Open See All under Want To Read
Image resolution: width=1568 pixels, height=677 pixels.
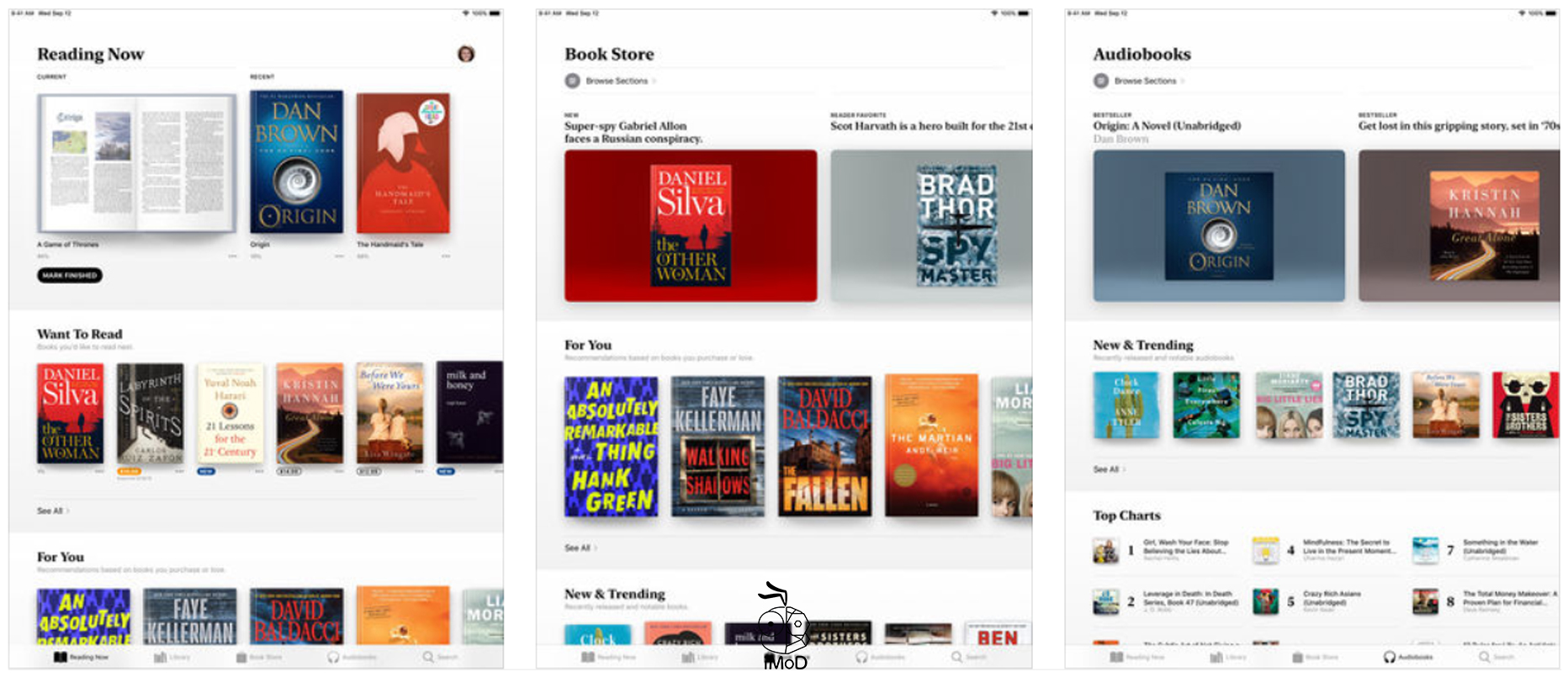[52, 510]
